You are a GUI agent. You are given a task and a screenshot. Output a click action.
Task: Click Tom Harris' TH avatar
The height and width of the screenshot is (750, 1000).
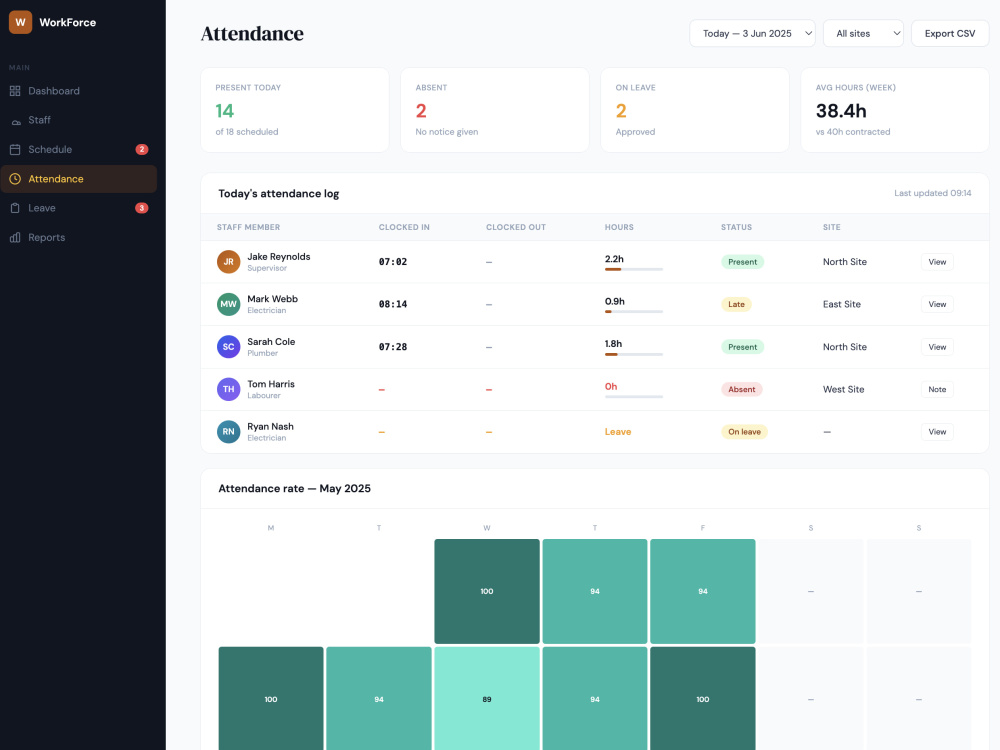click(x=228, y=389)
